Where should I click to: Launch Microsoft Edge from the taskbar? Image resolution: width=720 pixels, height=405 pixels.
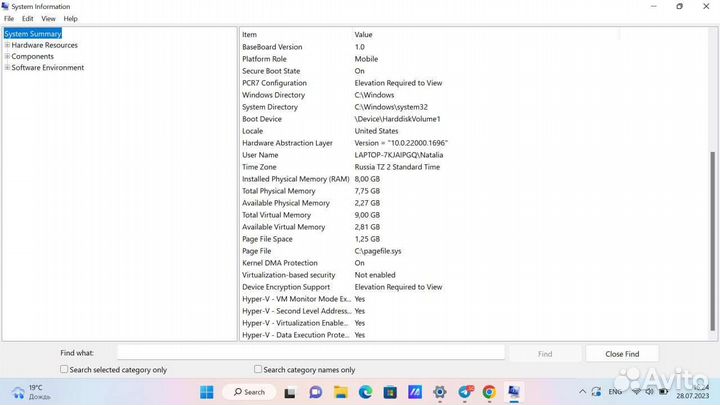pos(365,392)
